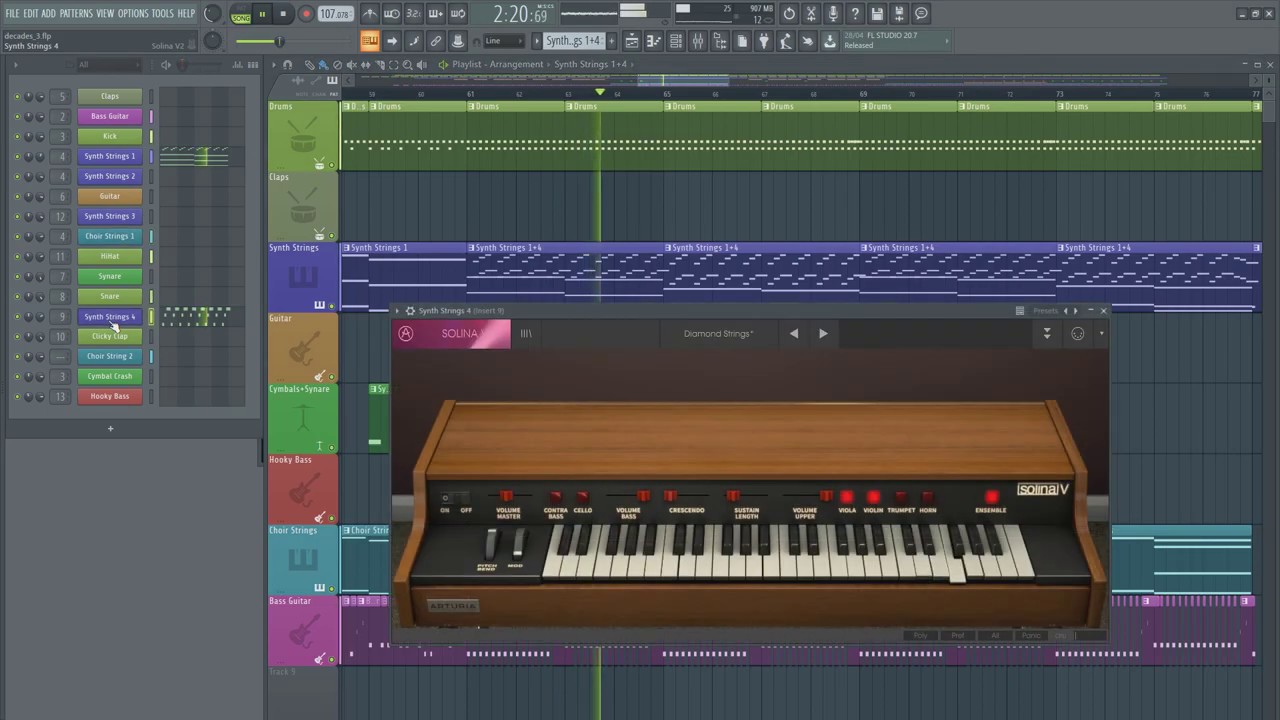
Task: Open the Synth Strings 4 plugin gear menu
Action: (410, 311)
